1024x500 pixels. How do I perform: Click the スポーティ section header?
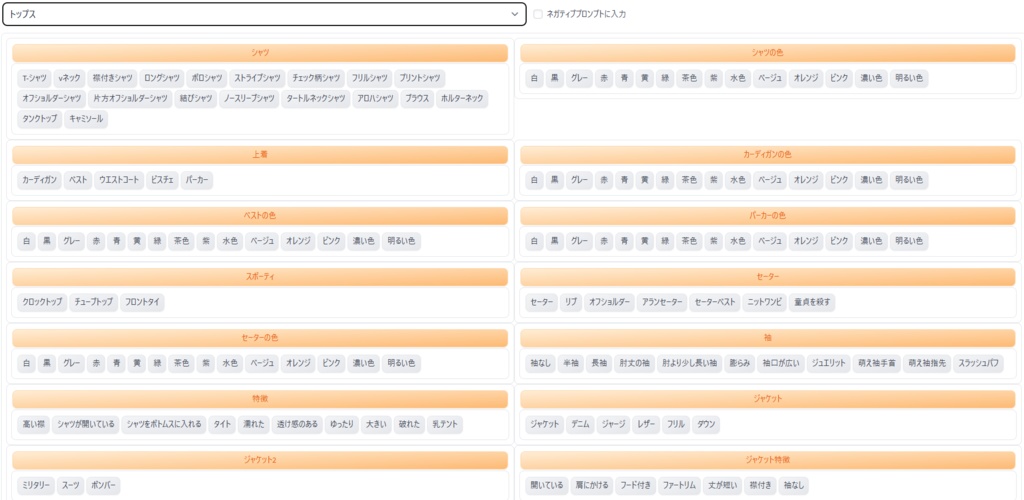pos(260,277)
